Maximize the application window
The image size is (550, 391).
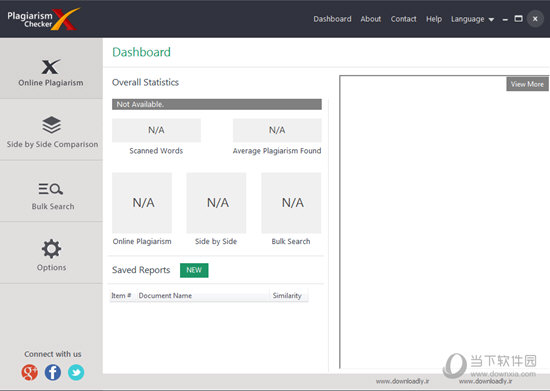[518, 19]
